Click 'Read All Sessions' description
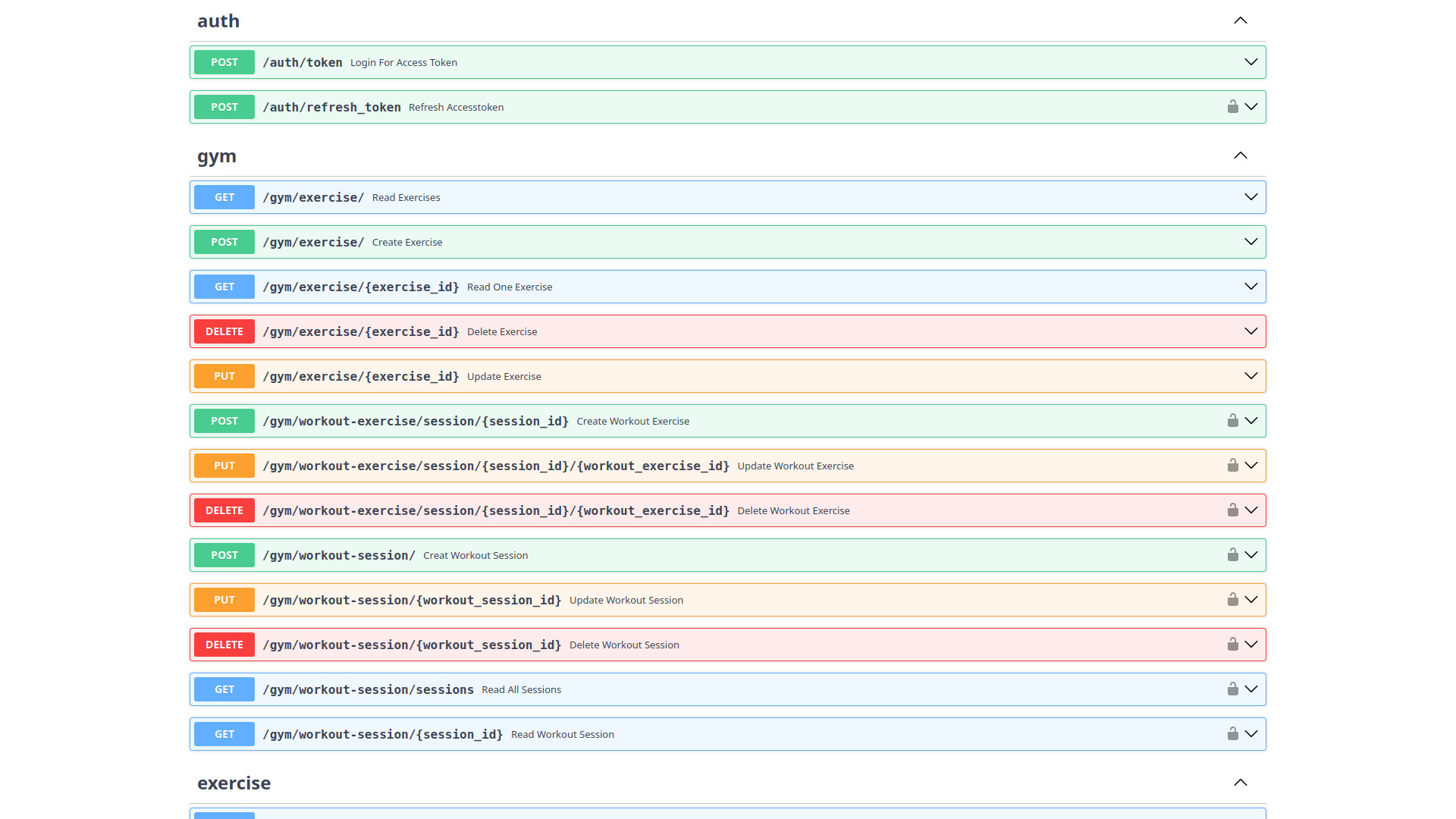This screenshot has height=819, width=1456. pos(522,690)
